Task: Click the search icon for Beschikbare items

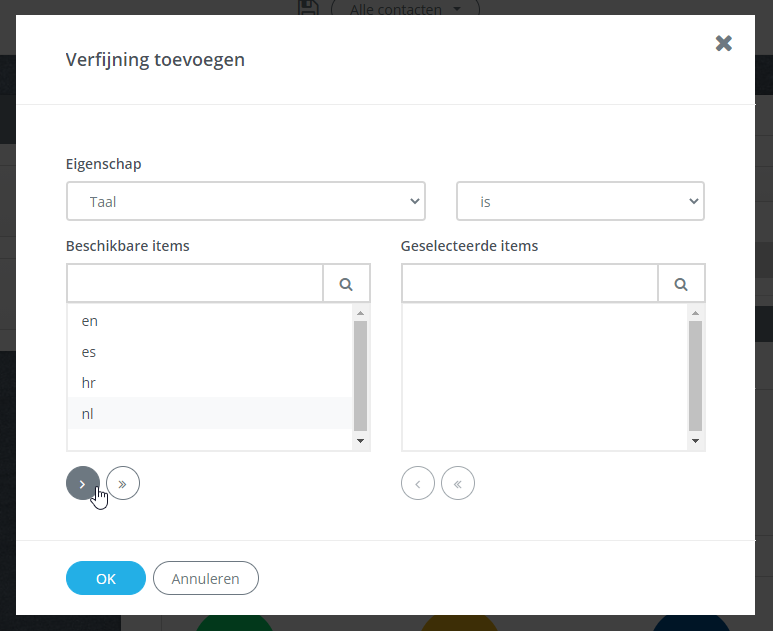Action: (x=346, y=284)
